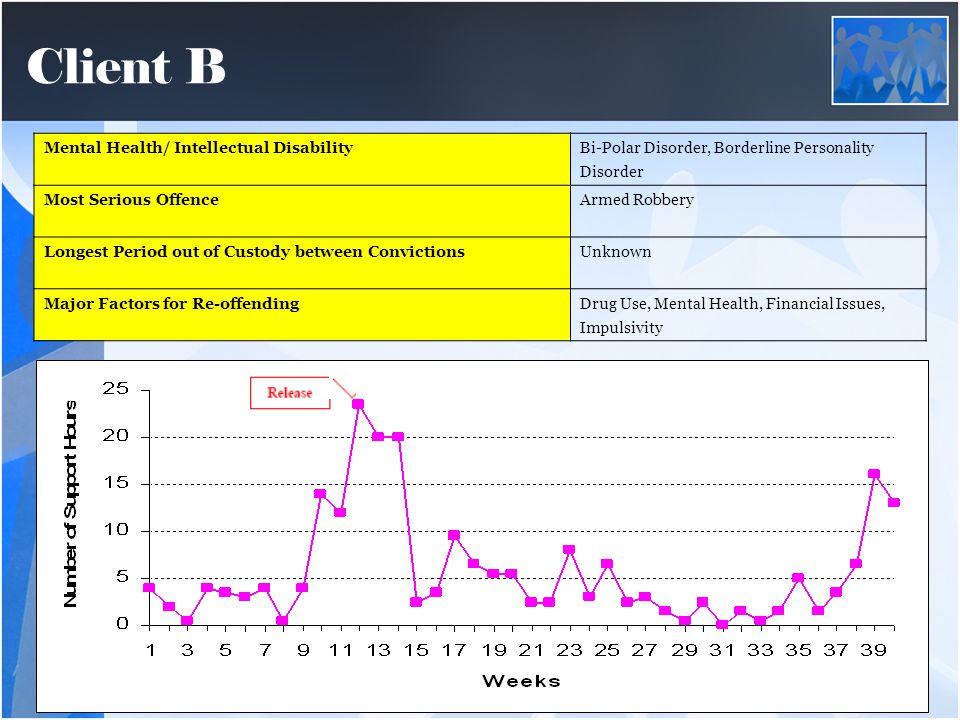Click the '39' x-axis label
This screenshot has height=720, width=960.
(874, 650)
